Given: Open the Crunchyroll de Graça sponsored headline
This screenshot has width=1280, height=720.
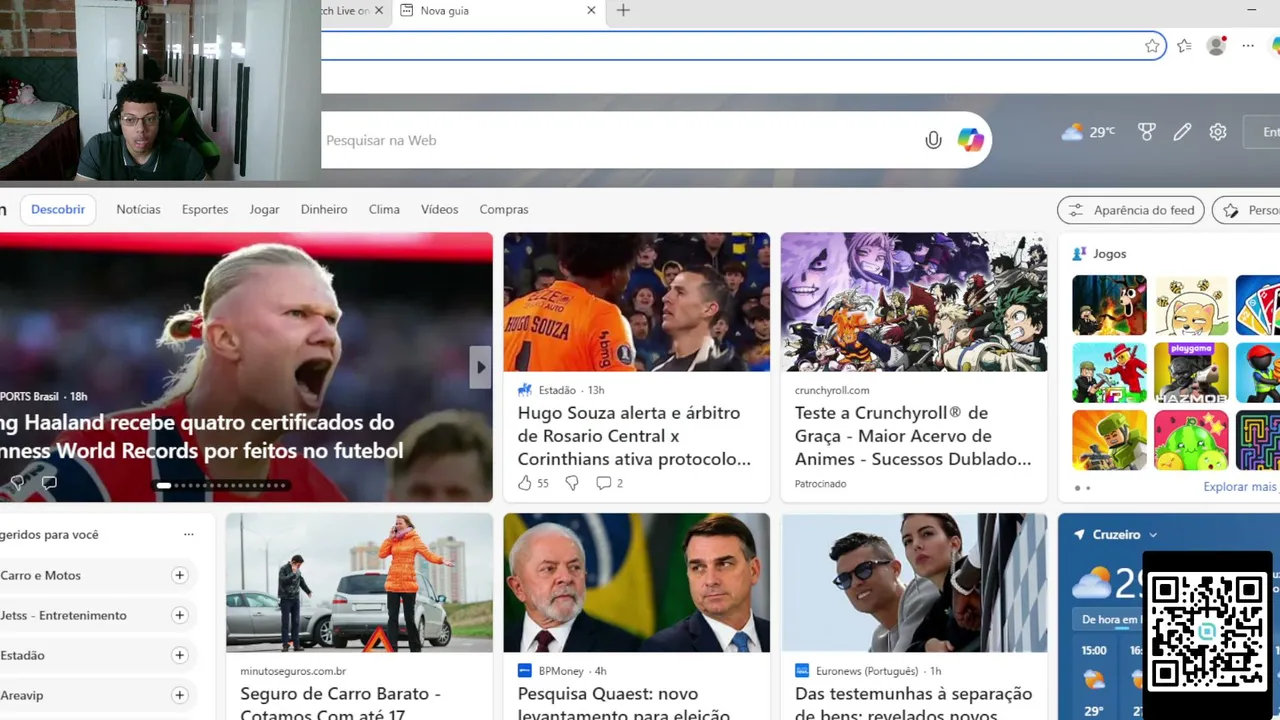Looking at the screenshot, I should [x=913, y=436].
